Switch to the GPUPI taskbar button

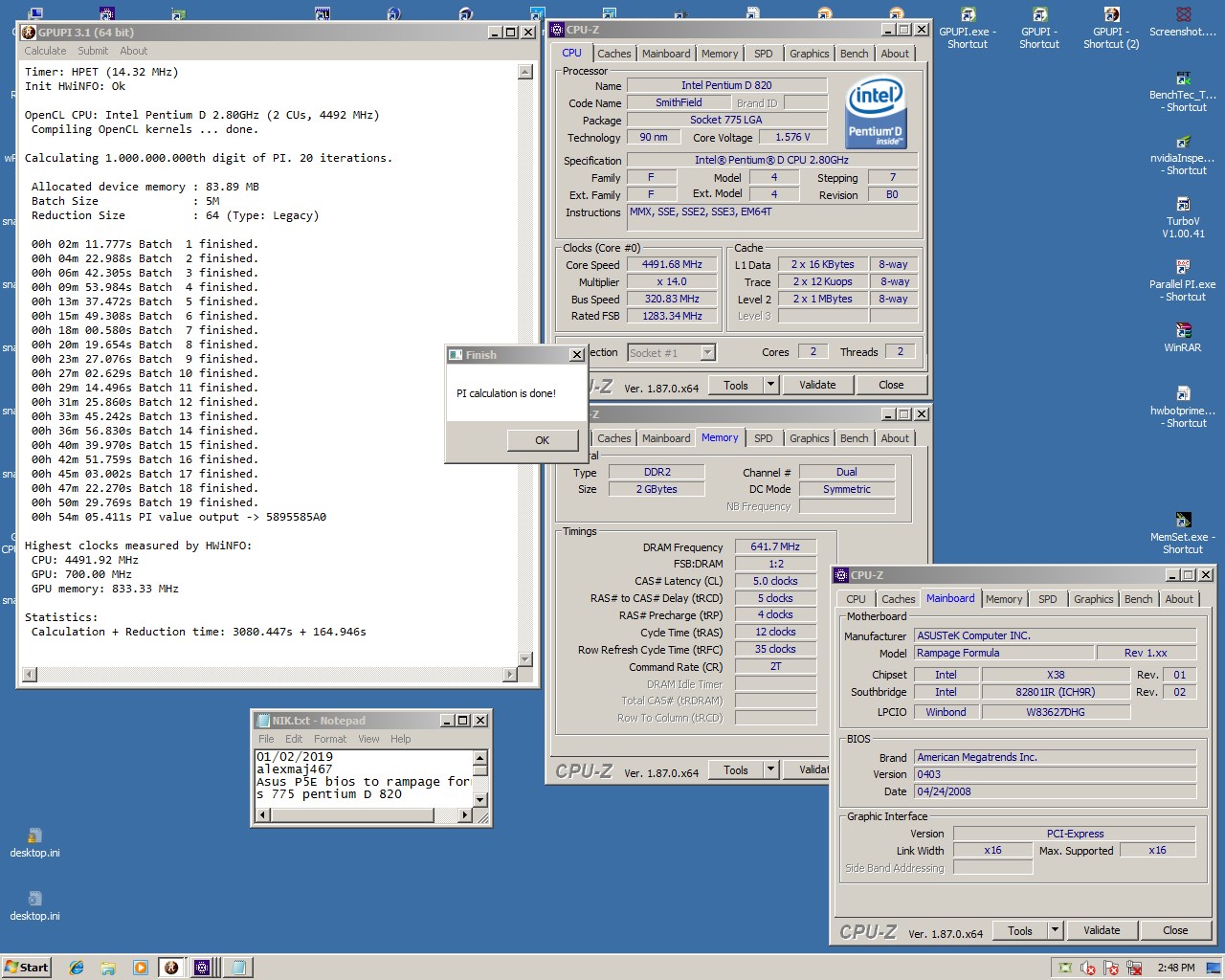pos(171,968)
